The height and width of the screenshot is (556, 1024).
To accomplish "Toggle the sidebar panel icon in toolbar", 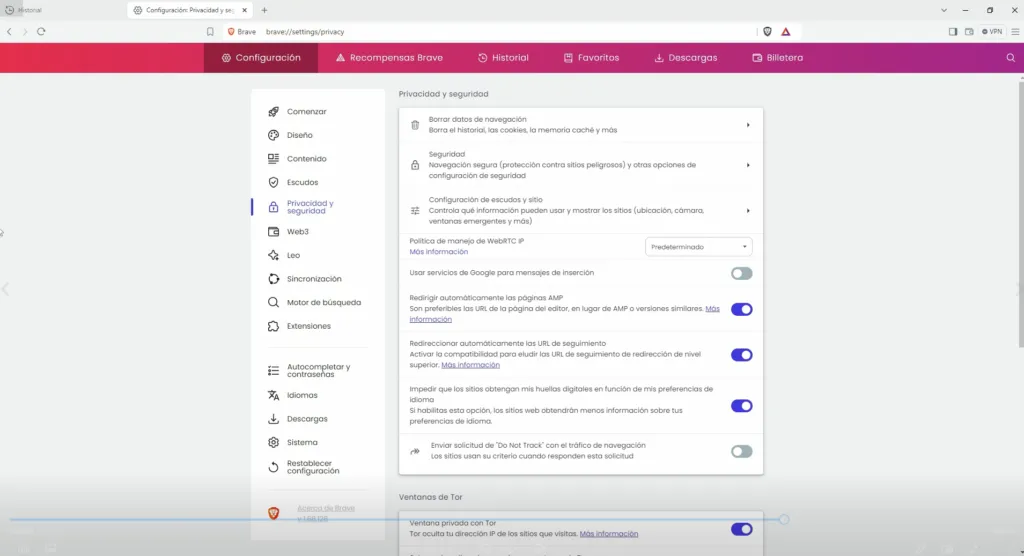I will 953,31.
